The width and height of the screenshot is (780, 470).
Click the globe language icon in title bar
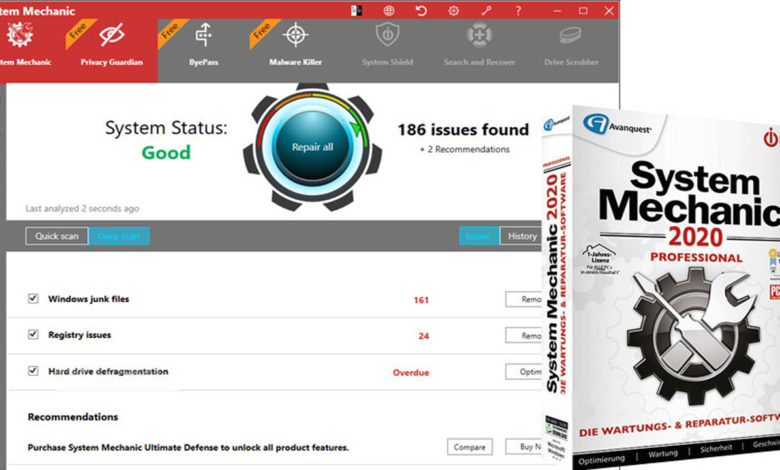[x=389, y=10]
